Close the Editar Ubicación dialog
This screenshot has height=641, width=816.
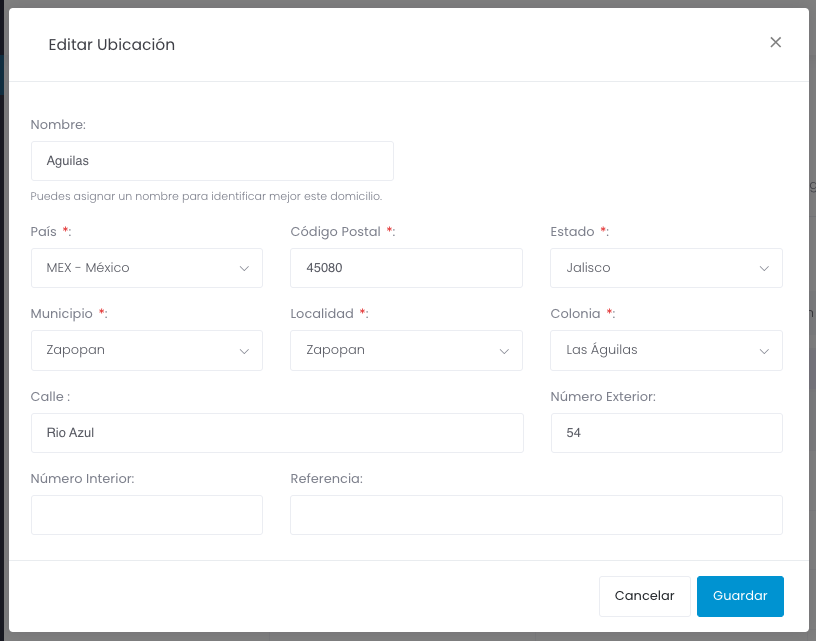tap(775, 43)
